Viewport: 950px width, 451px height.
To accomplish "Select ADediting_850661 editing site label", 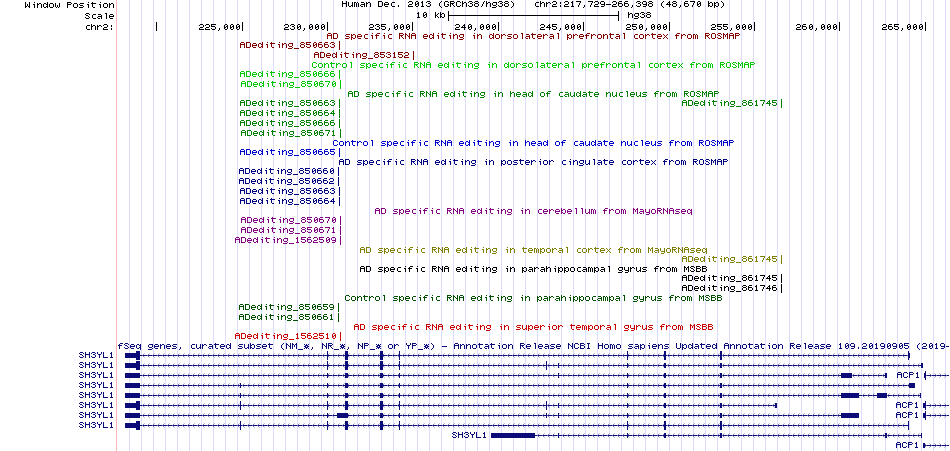I will click(x=287, y=317).
